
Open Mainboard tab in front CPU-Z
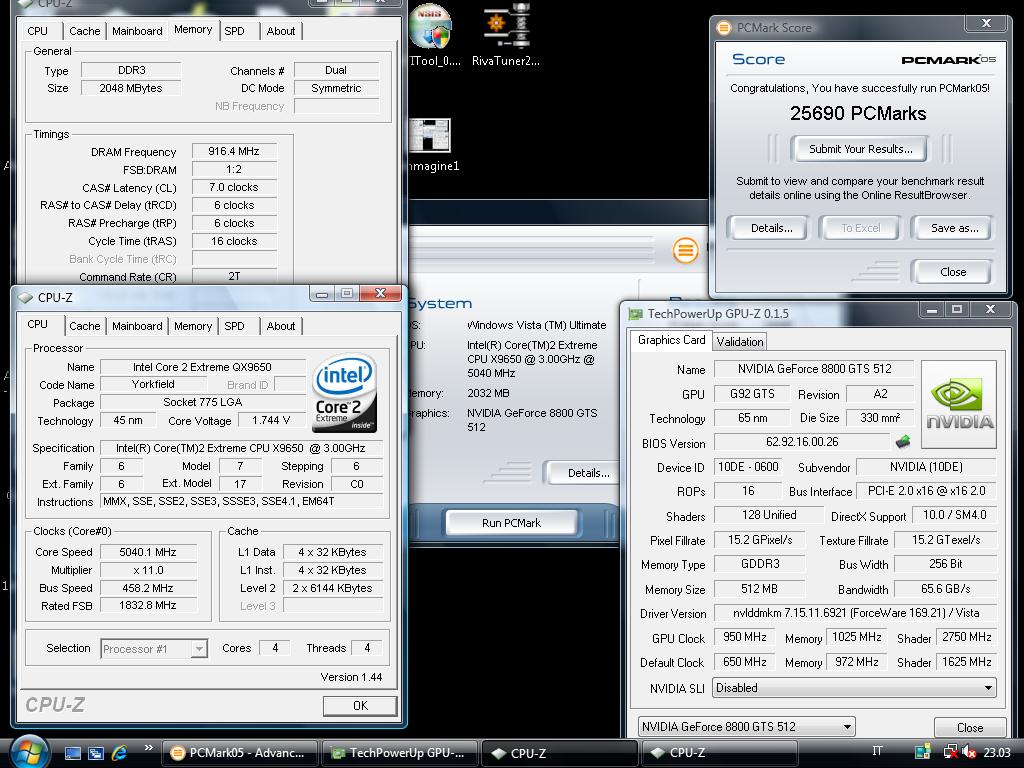[137, 326]
